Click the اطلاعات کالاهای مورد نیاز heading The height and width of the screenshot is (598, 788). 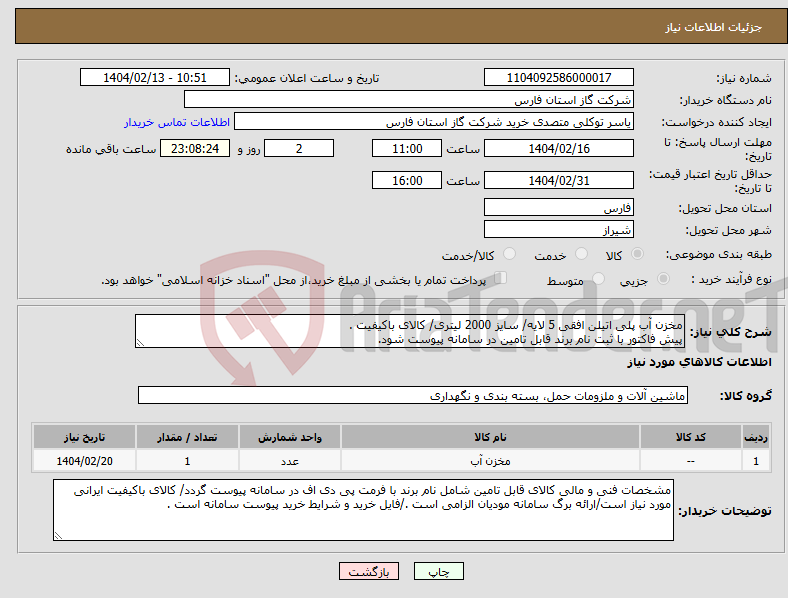click(x=699, y=362)
